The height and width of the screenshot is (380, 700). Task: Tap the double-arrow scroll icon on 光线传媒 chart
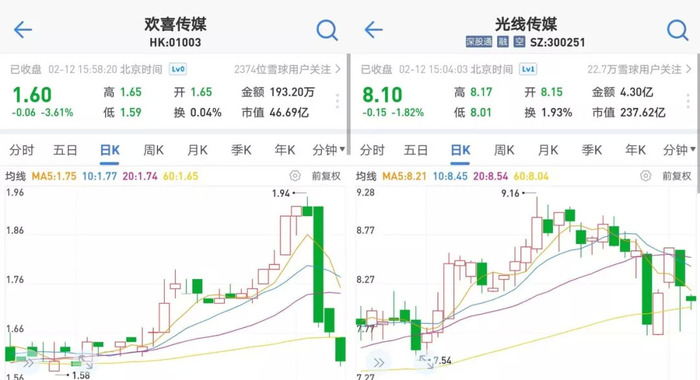[x=379, y=363]
